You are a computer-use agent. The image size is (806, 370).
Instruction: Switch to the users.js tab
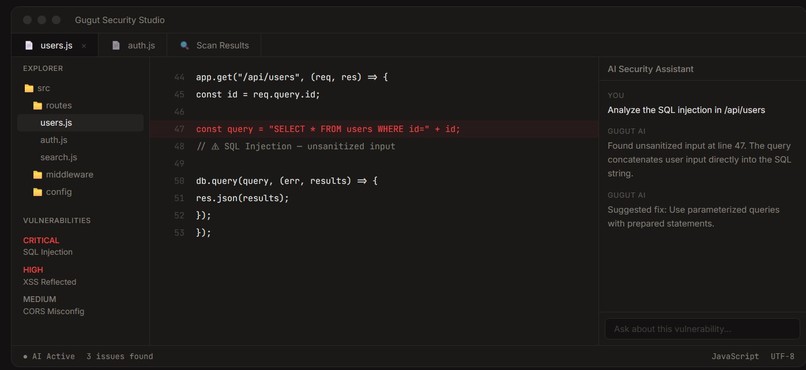click(55, 45)
